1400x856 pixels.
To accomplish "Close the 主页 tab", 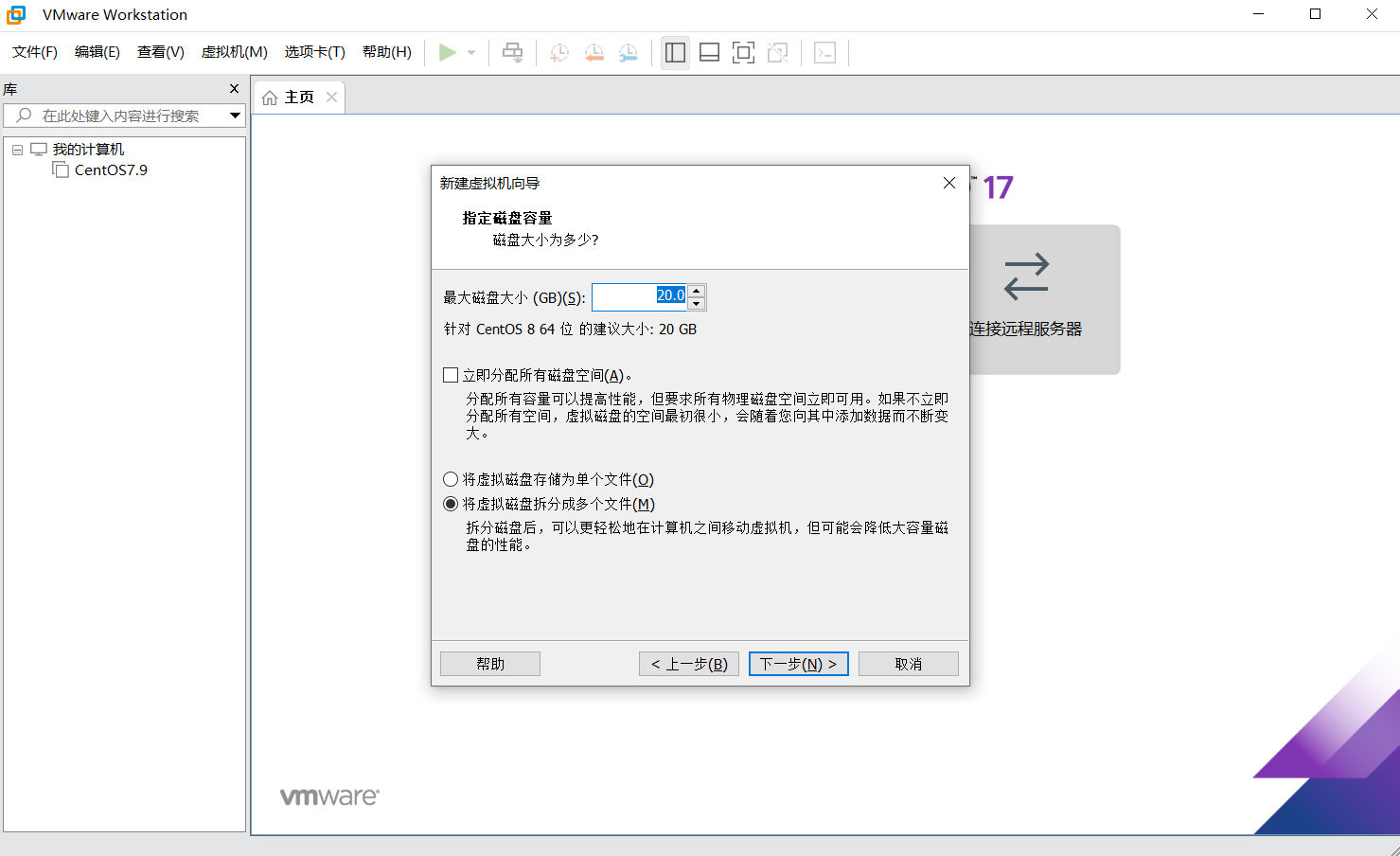I will point(331,97).
